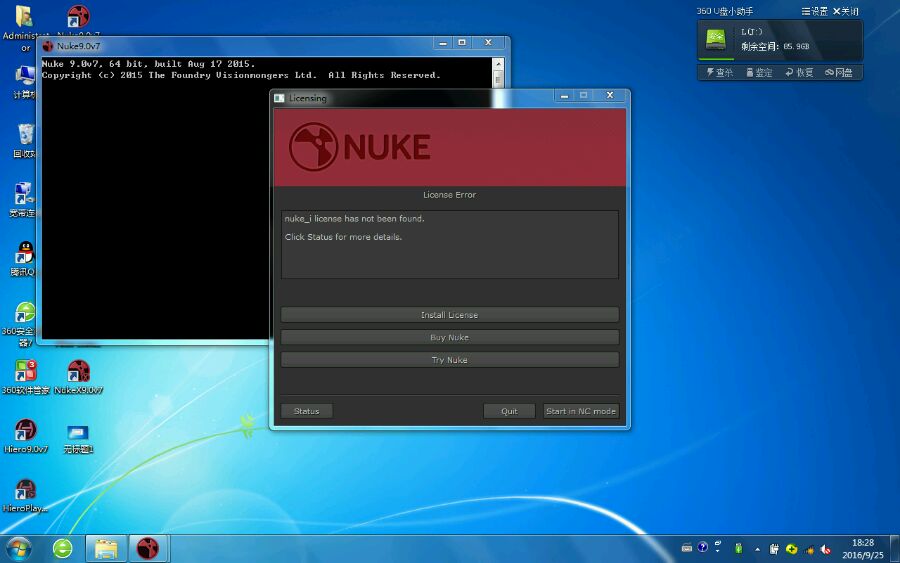Click the Nuke icon in the taskbar

click(148, 548)
